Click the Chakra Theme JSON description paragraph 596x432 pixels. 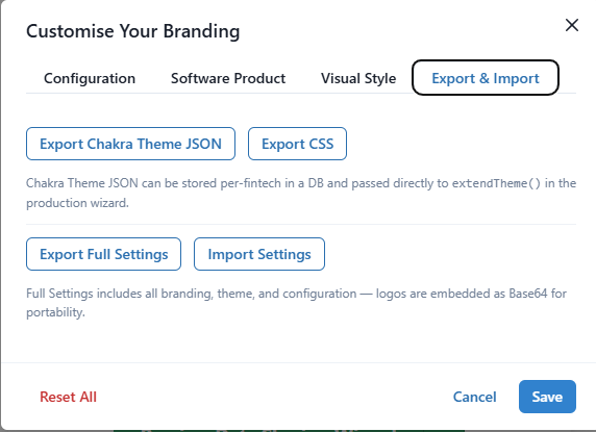pos(301,193)
